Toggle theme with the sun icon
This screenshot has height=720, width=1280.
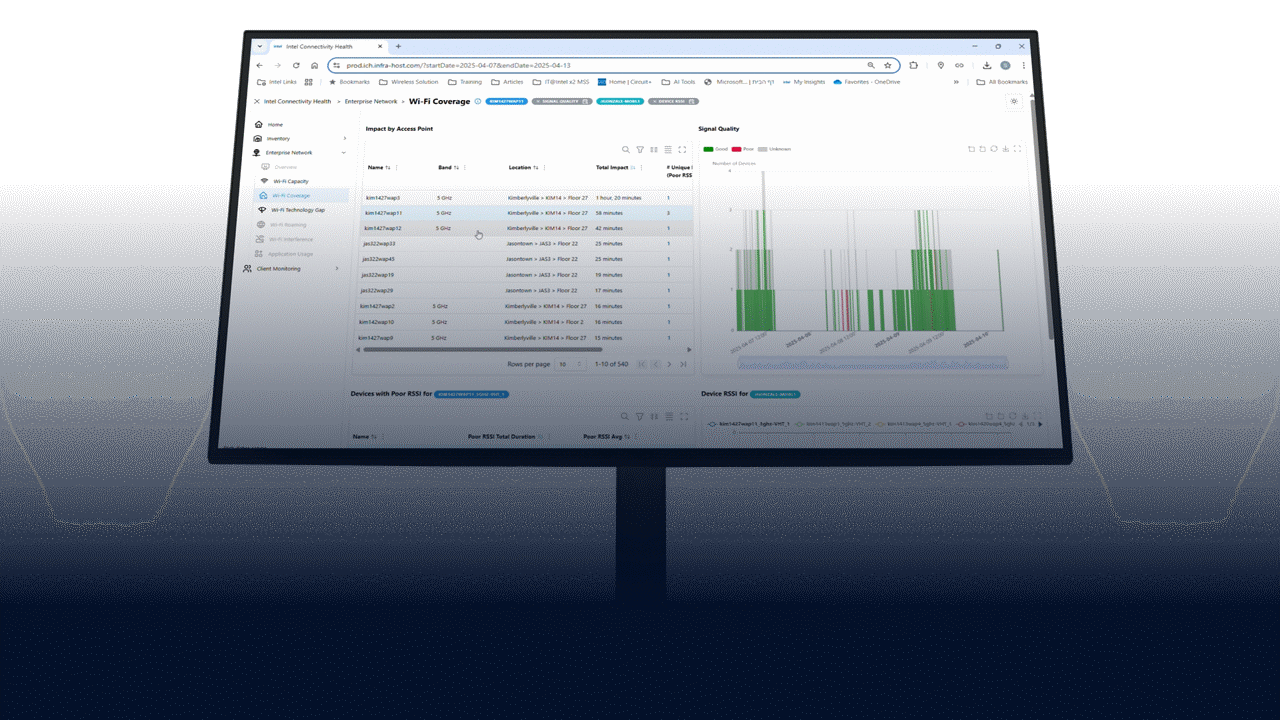pyautogui.click(x=1014, y=101)
